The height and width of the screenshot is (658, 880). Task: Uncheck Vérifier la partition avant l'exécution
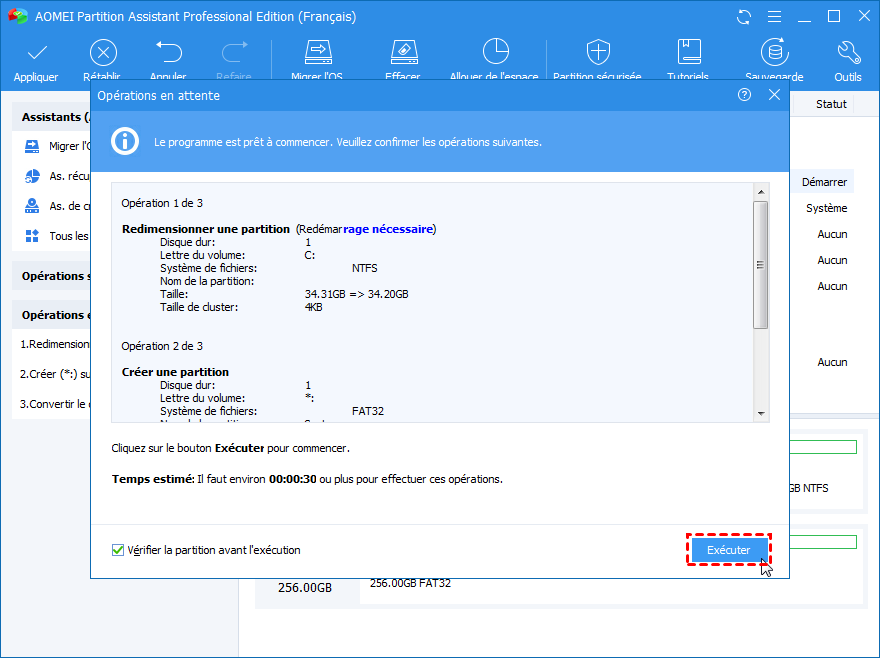pos(118,550)
